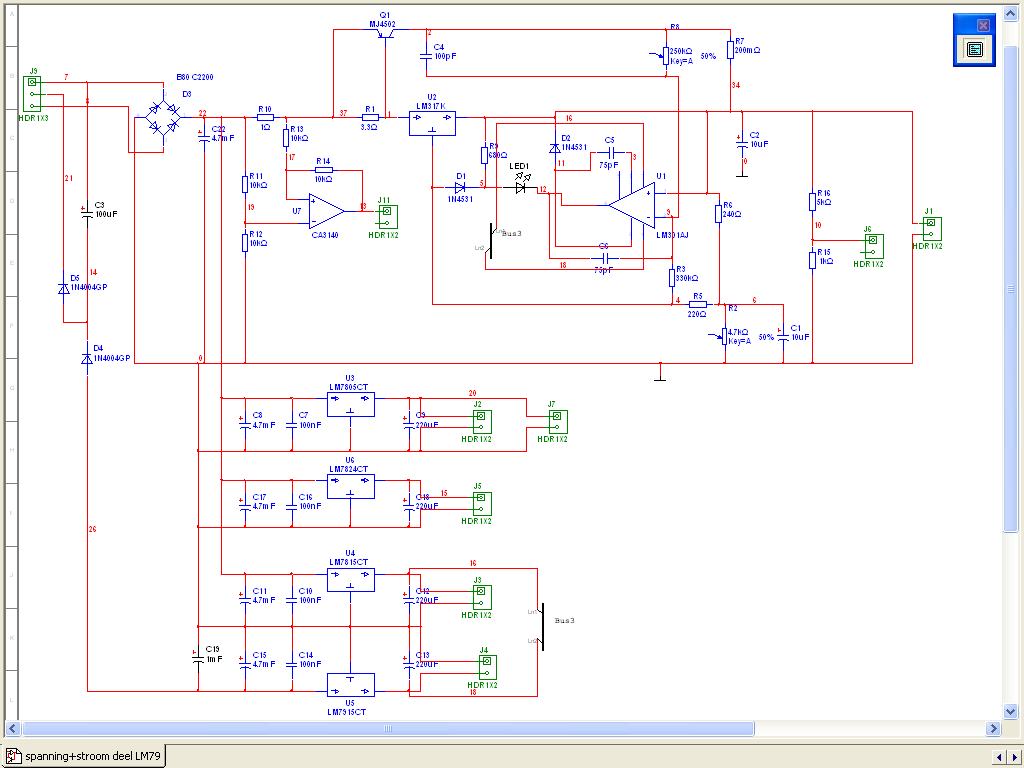1024x768 pixels.
Task: Click the horizontal scrollbar right arrow
Action: [994, 729]
